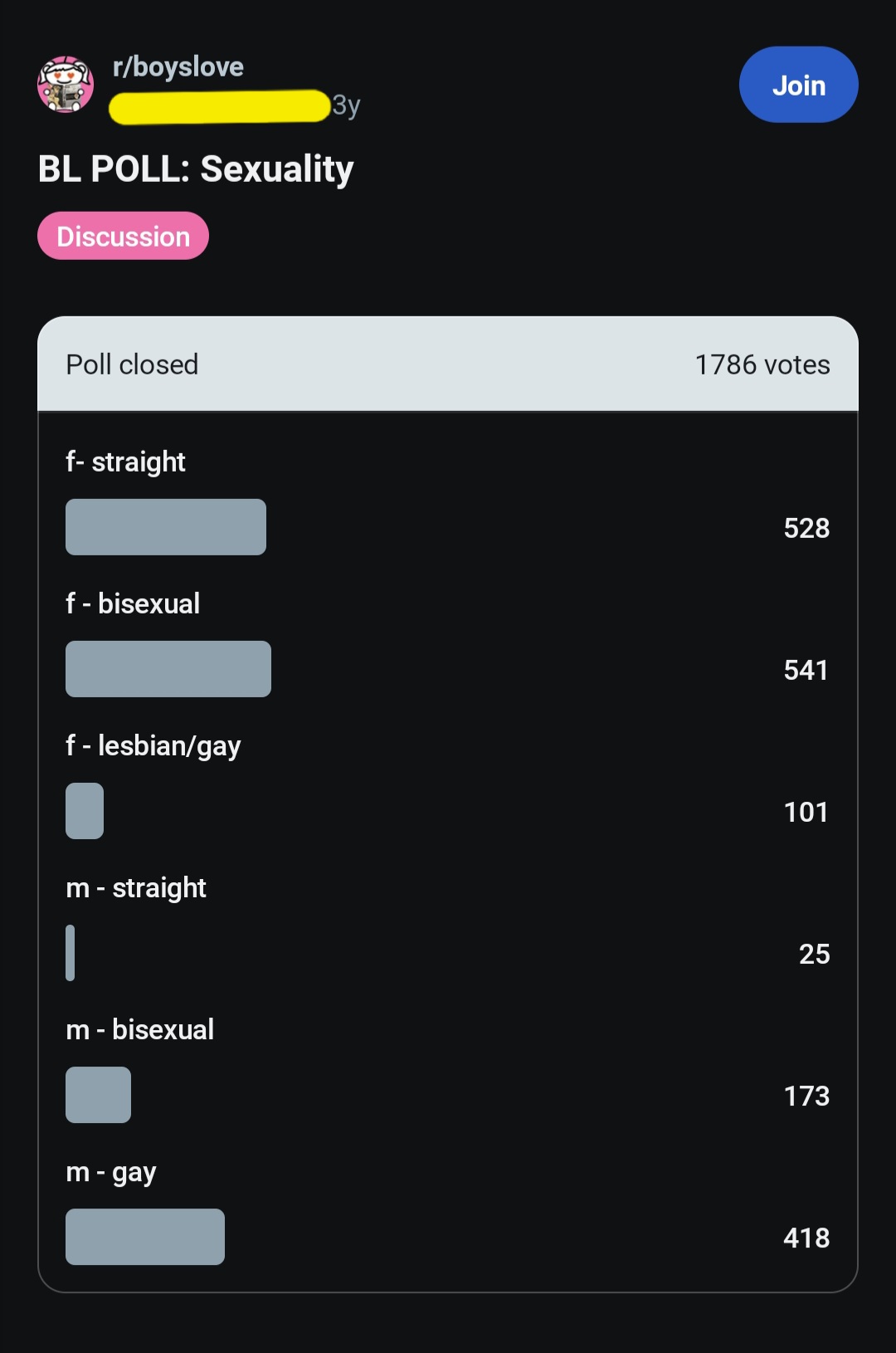Click the 'f - bisexual' result bar
This screenshot has width=896, height=1353.
(x=168, y=669)
